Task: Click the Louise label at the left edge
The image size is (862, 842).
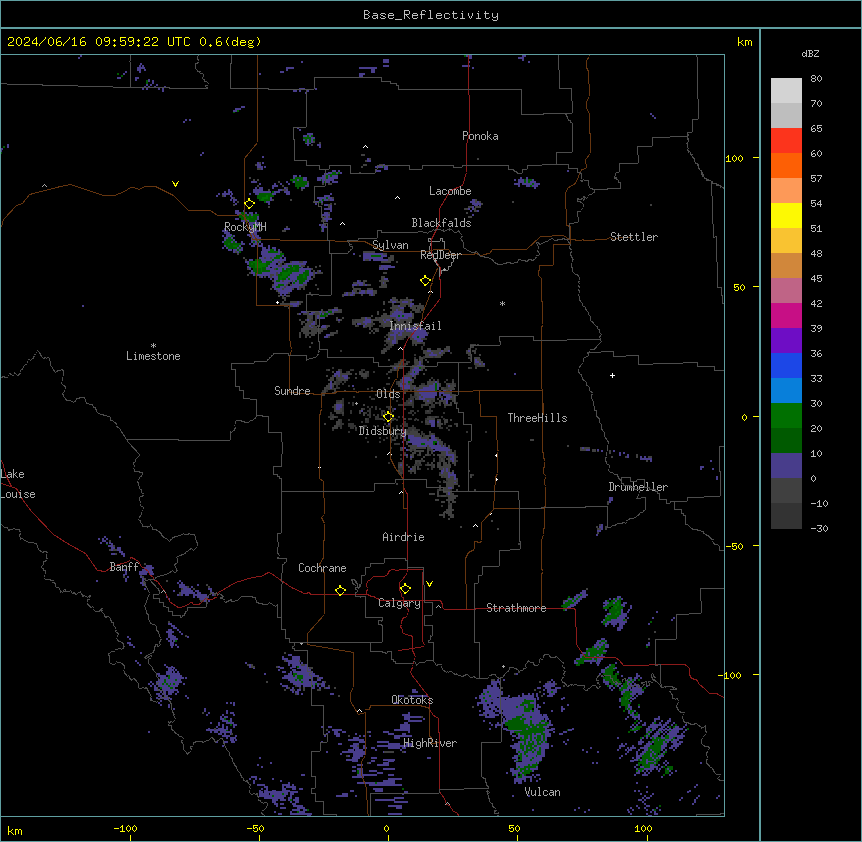Action: [18, 494]
